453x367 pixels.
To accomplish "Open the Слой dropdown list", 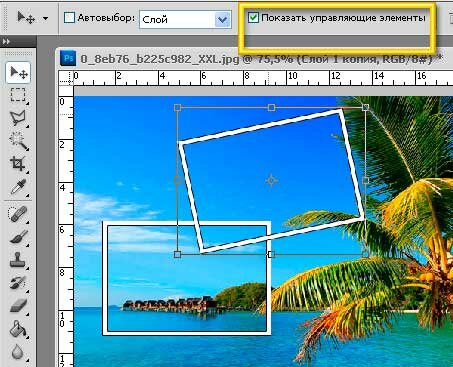I will tap(185, 20).
